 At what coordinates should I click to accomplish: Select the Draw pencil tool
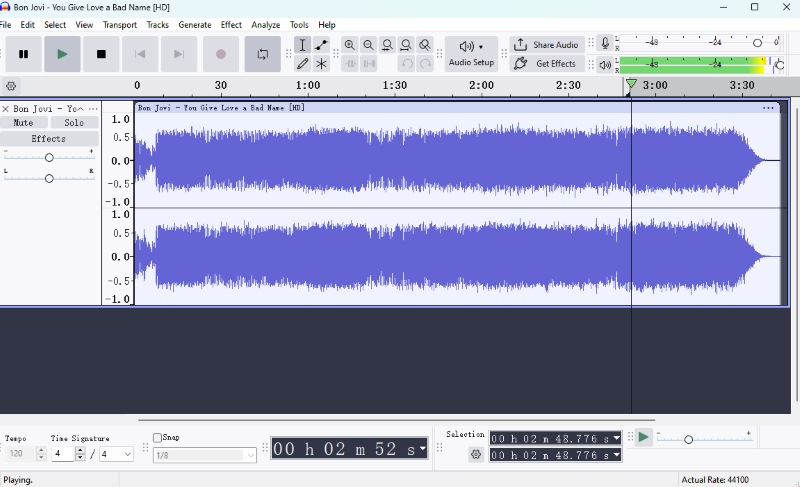click(x=302, y=64)
